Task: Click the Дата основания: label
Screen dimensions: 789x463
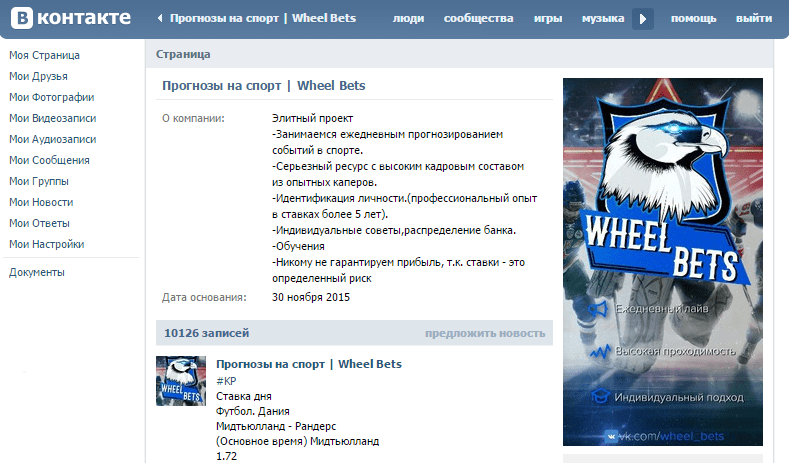Action: 204,297
